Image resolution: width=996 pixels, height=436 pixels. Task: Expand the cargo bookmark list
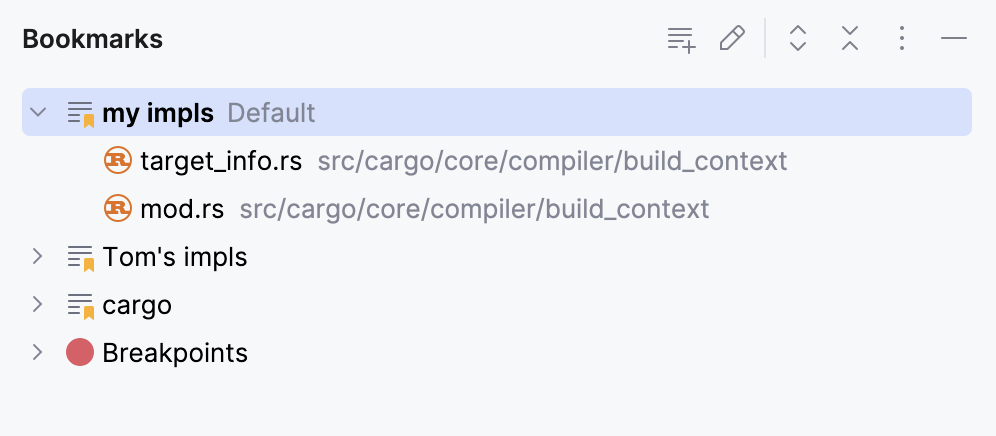point(38,305)
